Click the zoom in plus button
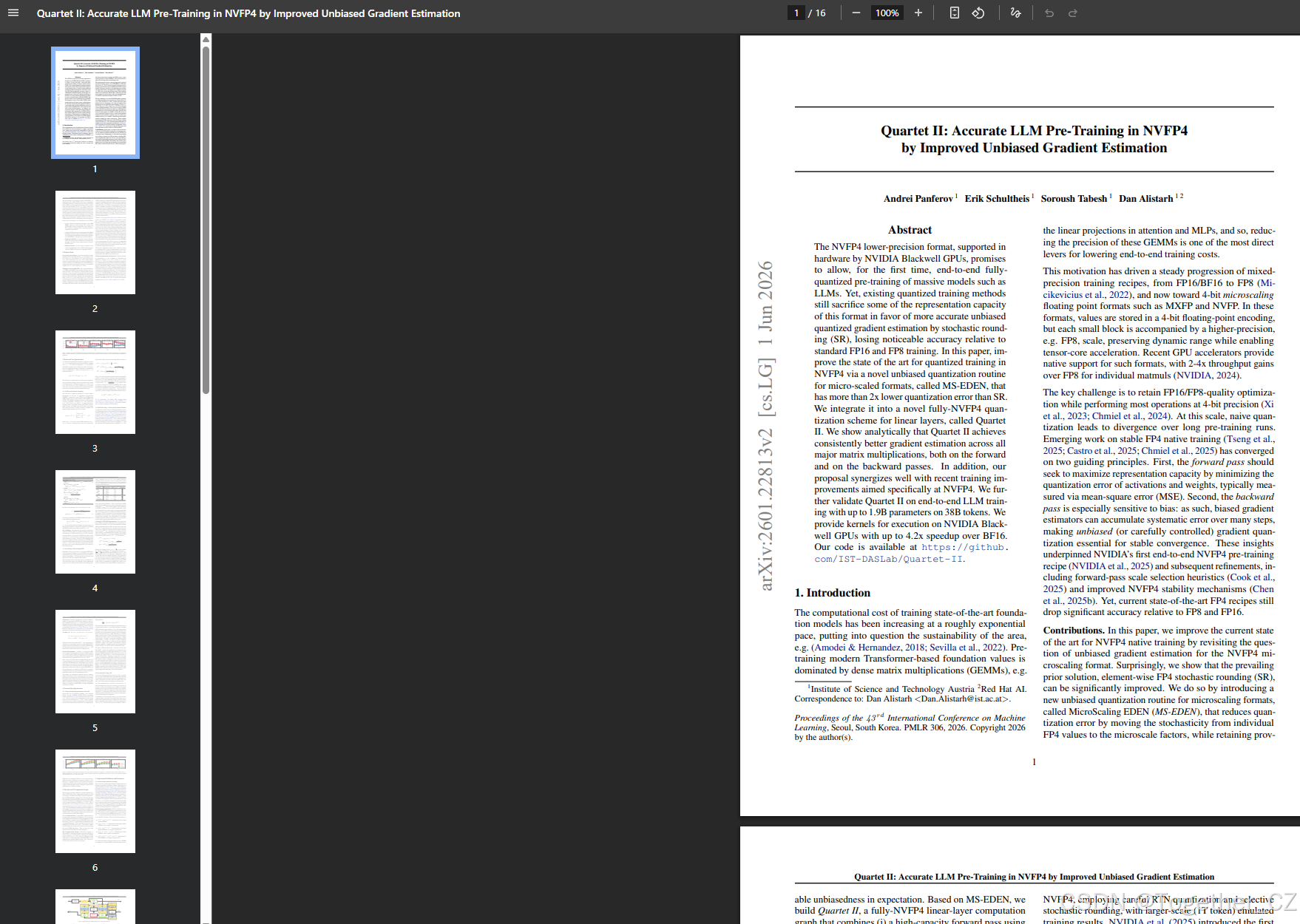The width and height of the screenshot is (1300, 924). pyautogui.click(x=918, y=13)
